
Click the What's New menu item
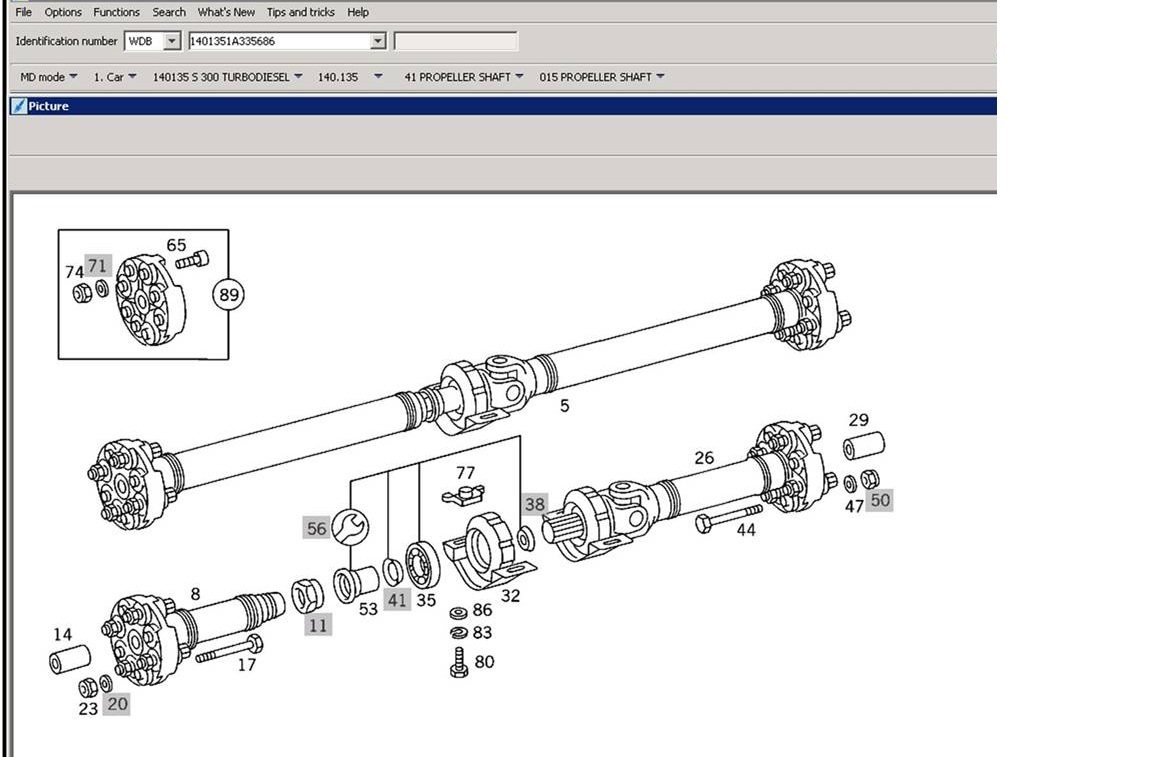click(226, 12)
